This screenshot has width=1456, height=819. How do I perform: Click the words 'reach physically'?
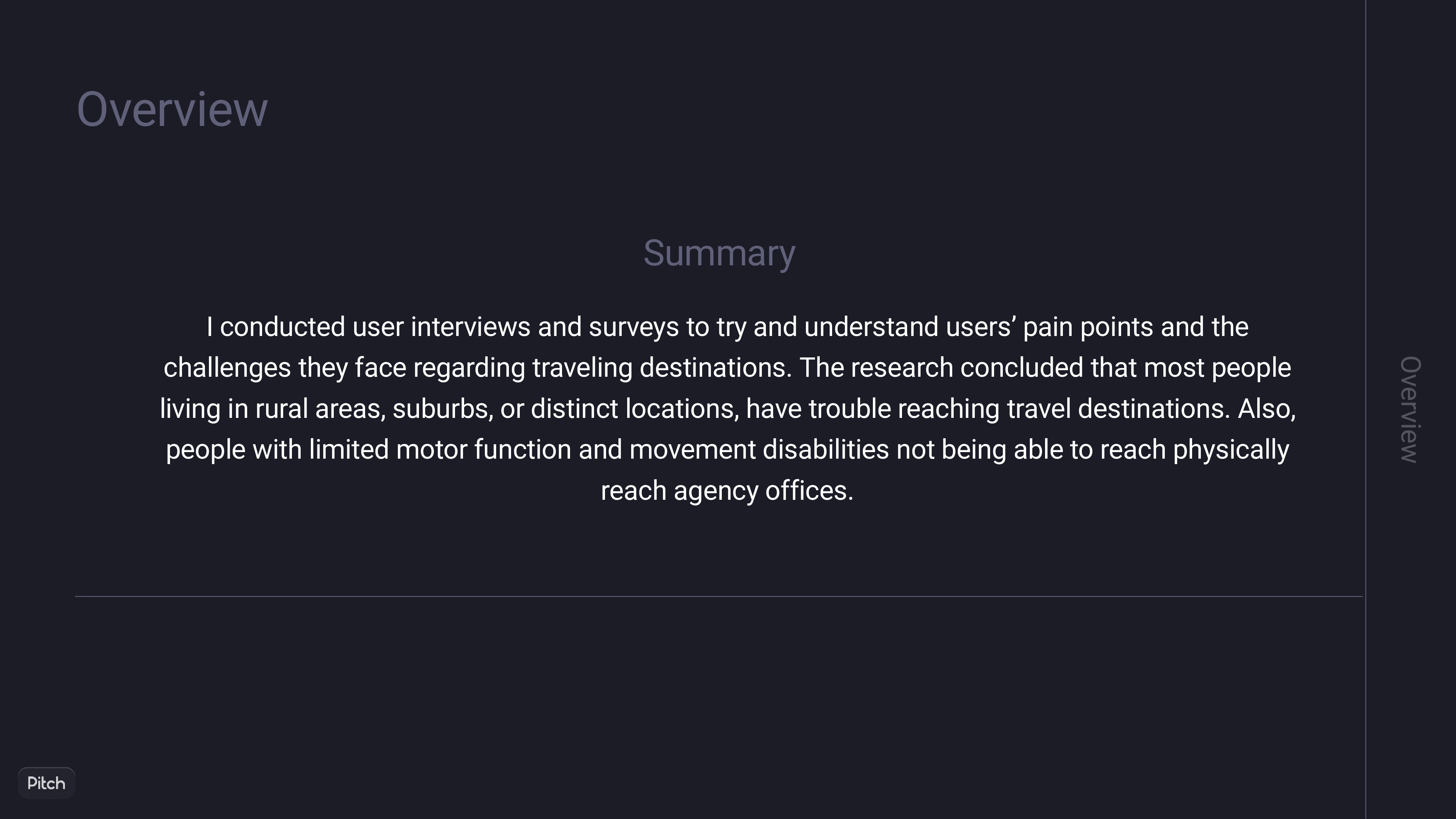pos(1194,450)
